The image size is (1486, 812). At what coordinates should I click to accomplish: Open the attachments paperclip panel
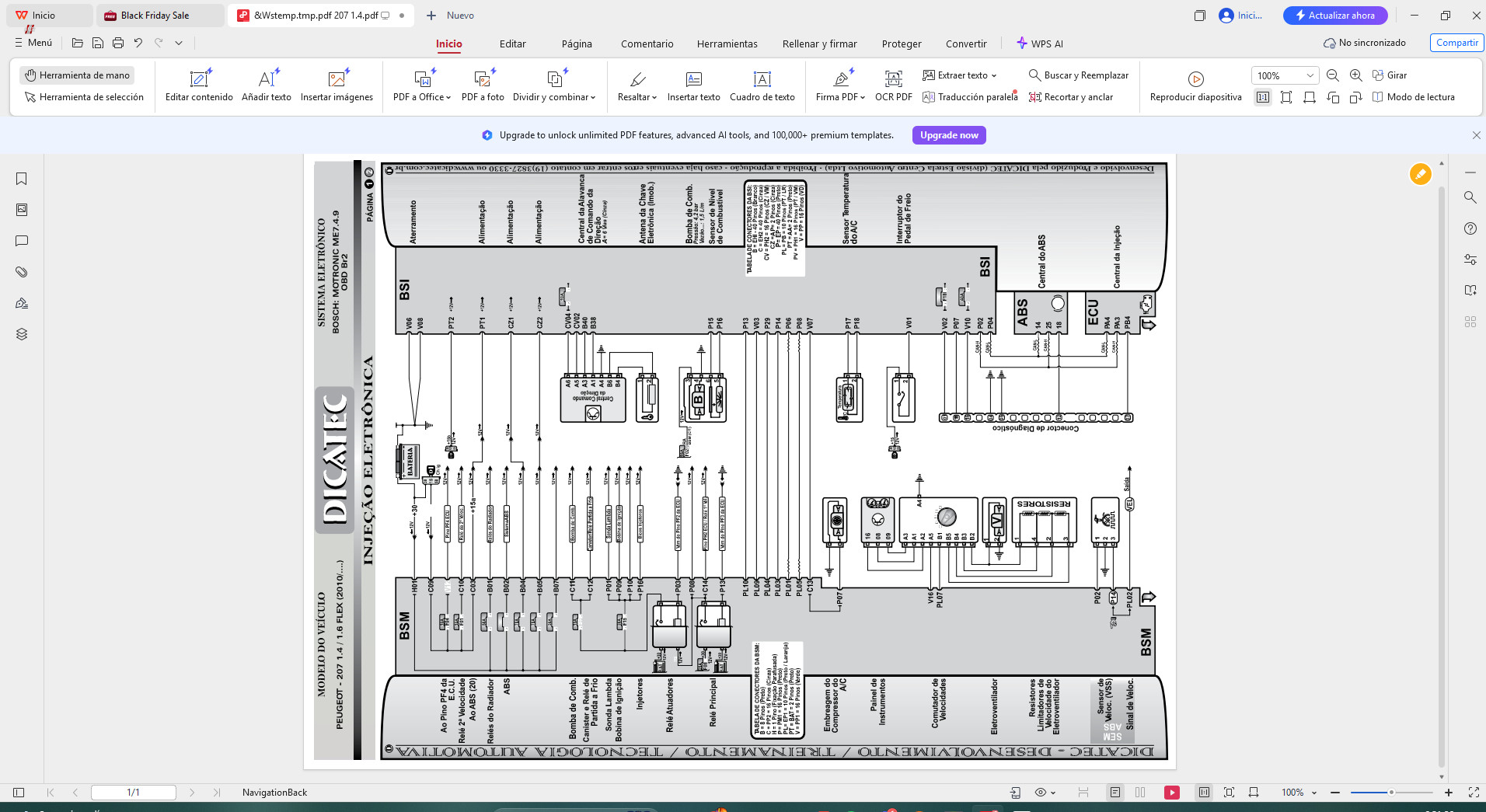pos(22,272)
